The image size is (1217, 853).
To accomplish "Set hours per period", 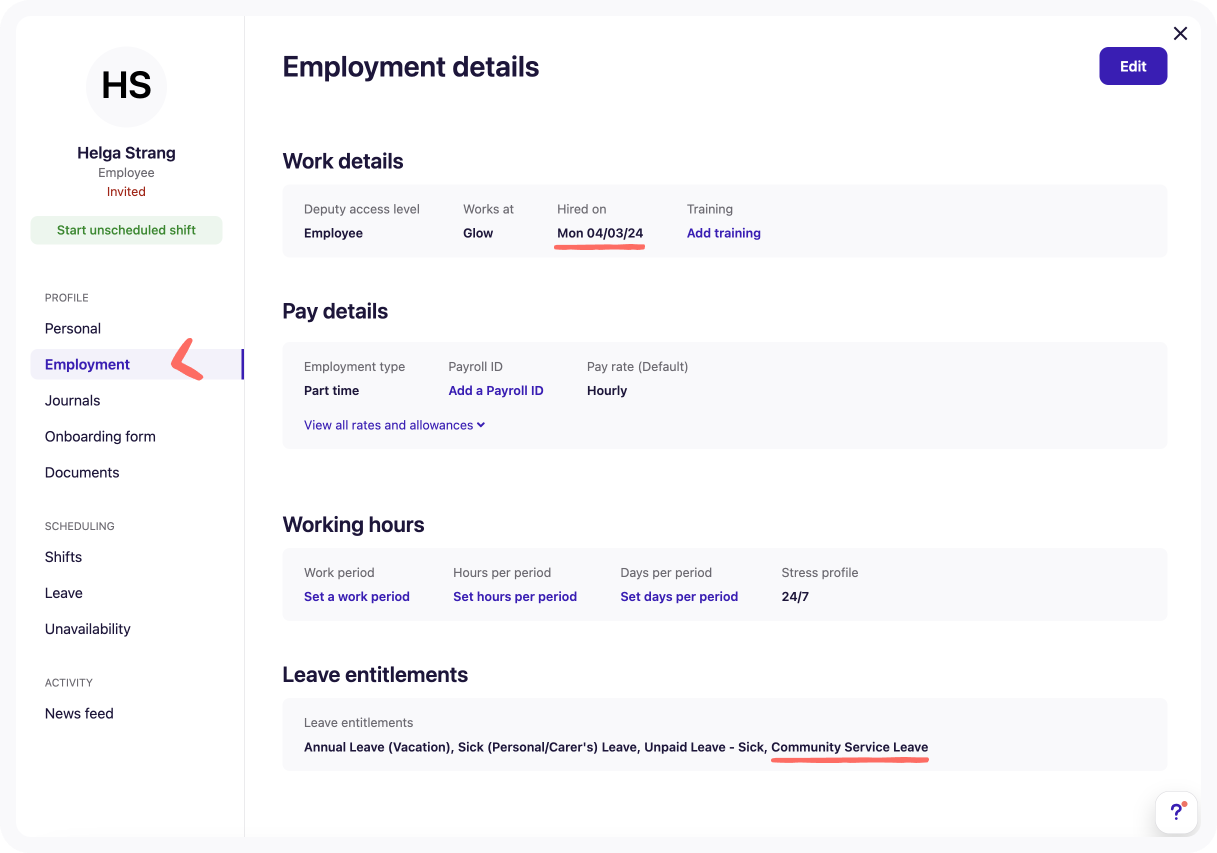I will 514,596.
